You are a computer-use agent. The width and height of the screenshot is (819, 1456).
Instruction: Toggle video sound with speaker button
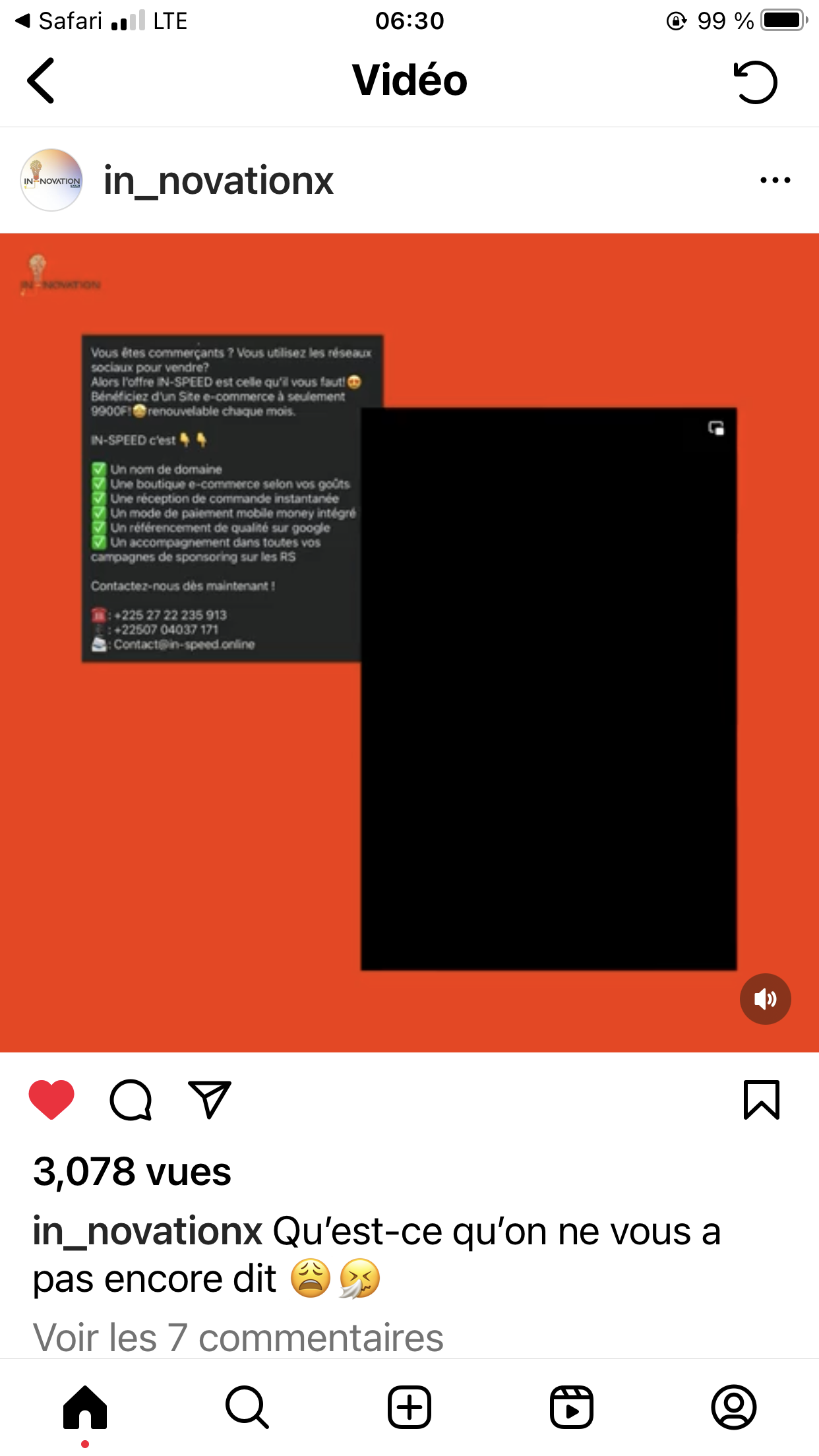[x=765, y=999]
